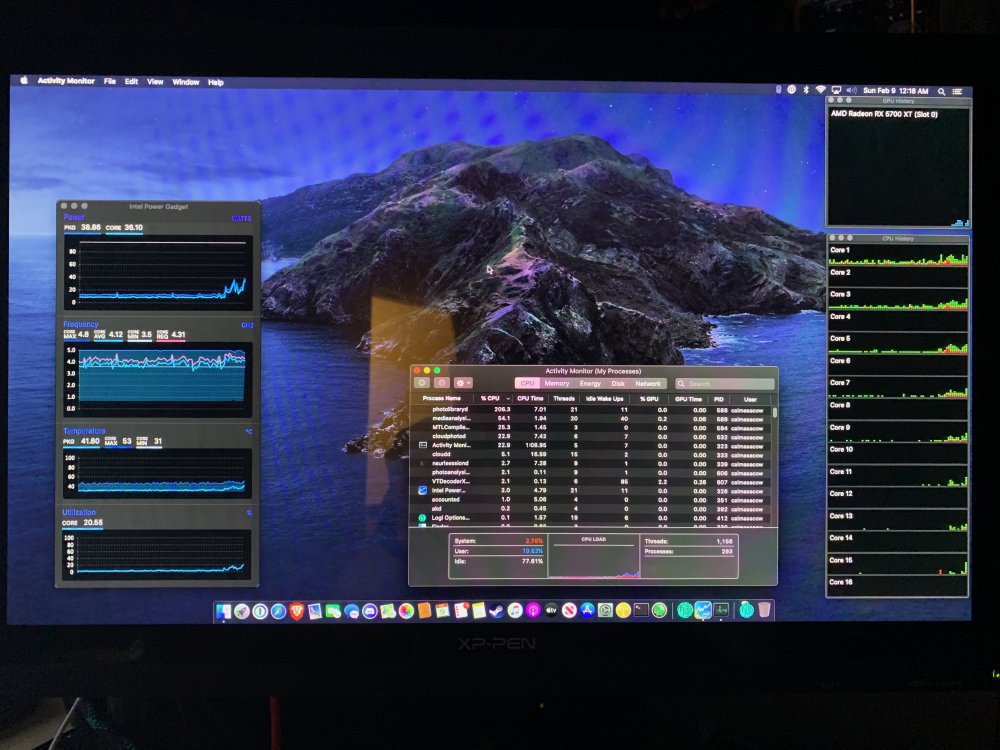Open Finder from the dock
This screenshot has width=1000, height=750.
click(x=223, y=611)
